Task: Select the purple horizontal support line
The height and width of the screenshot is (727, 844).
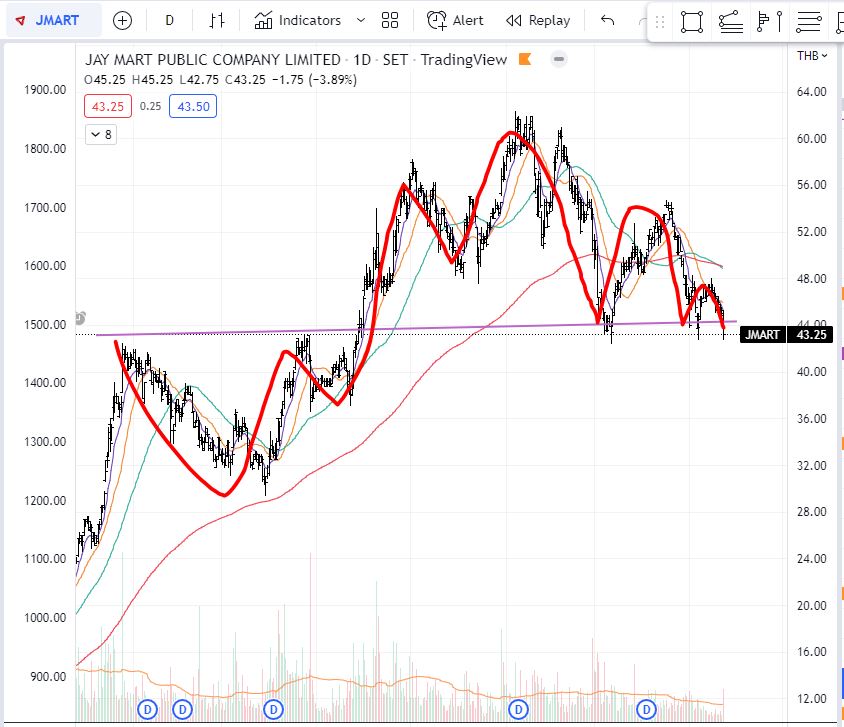Action: pyautogui.click(x=416, y=328)
